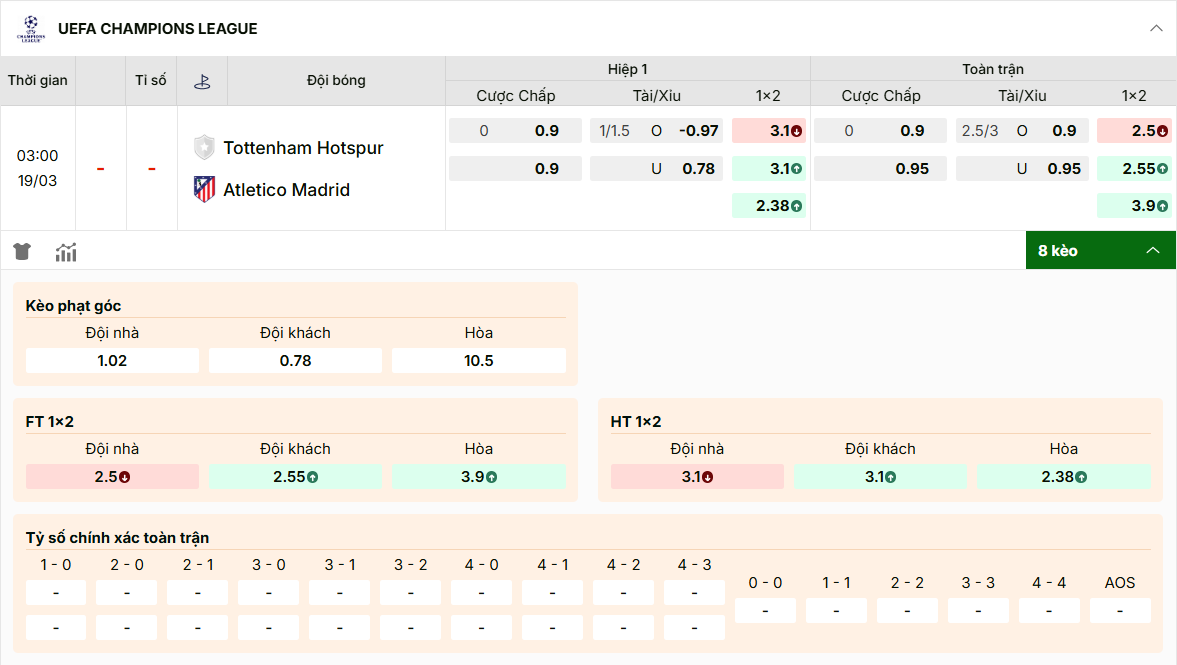The width and height of the screenshot is (1177, 665).
Task: Click the Tottenham Hotspur club crest
Action: click(x=203, y=147)
